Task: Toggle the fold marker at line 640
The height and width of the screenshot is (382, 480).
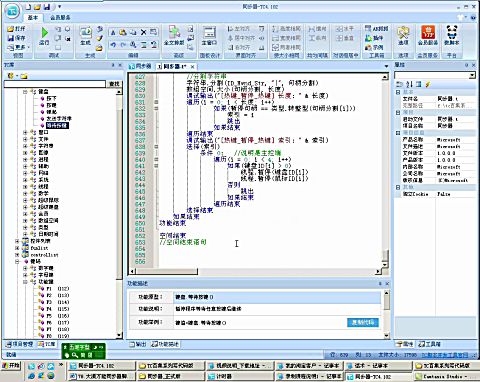Action: [x=156, y=159]
